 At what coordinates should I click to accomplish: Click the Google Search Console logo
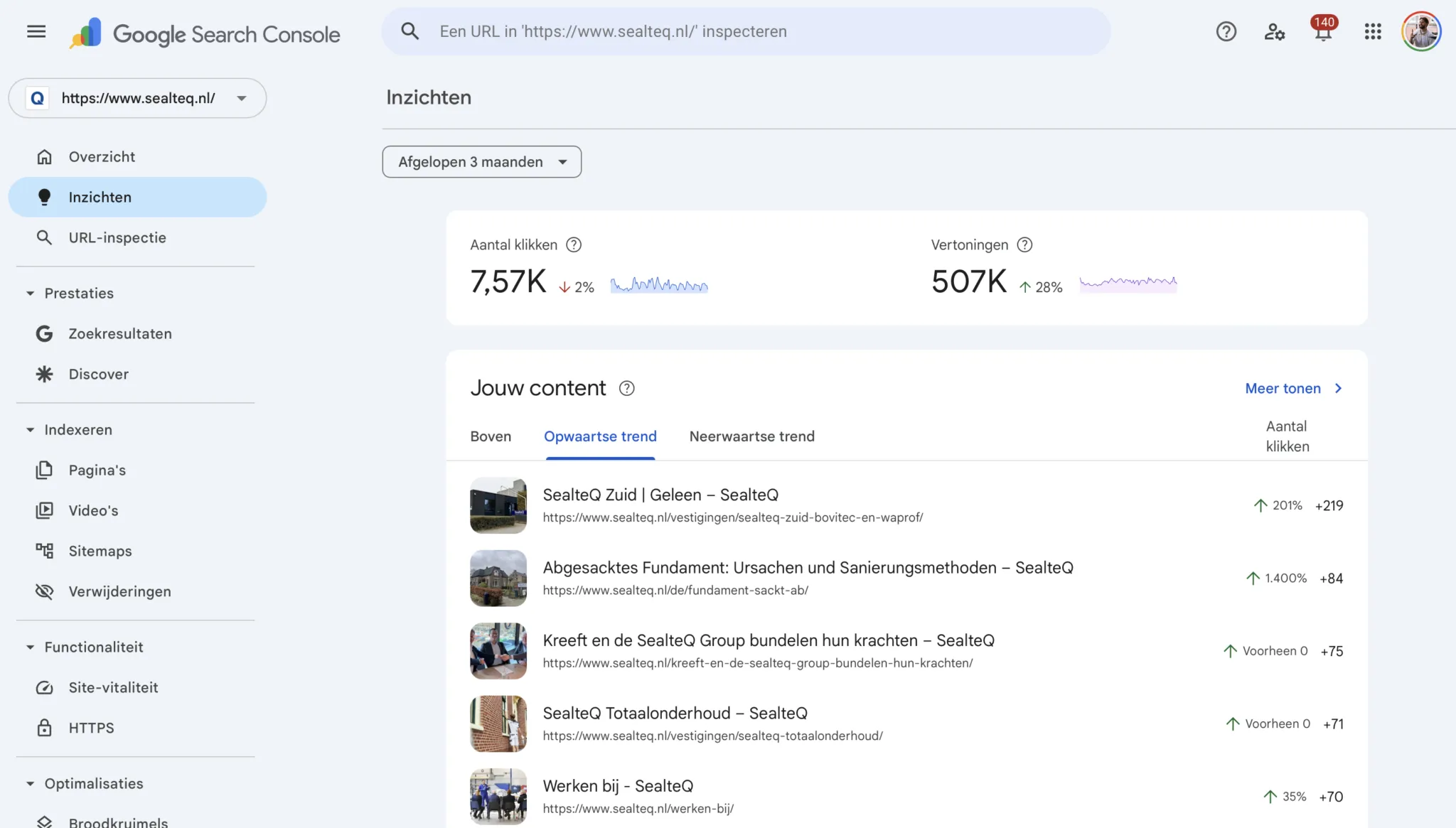(x=205, y=33)
